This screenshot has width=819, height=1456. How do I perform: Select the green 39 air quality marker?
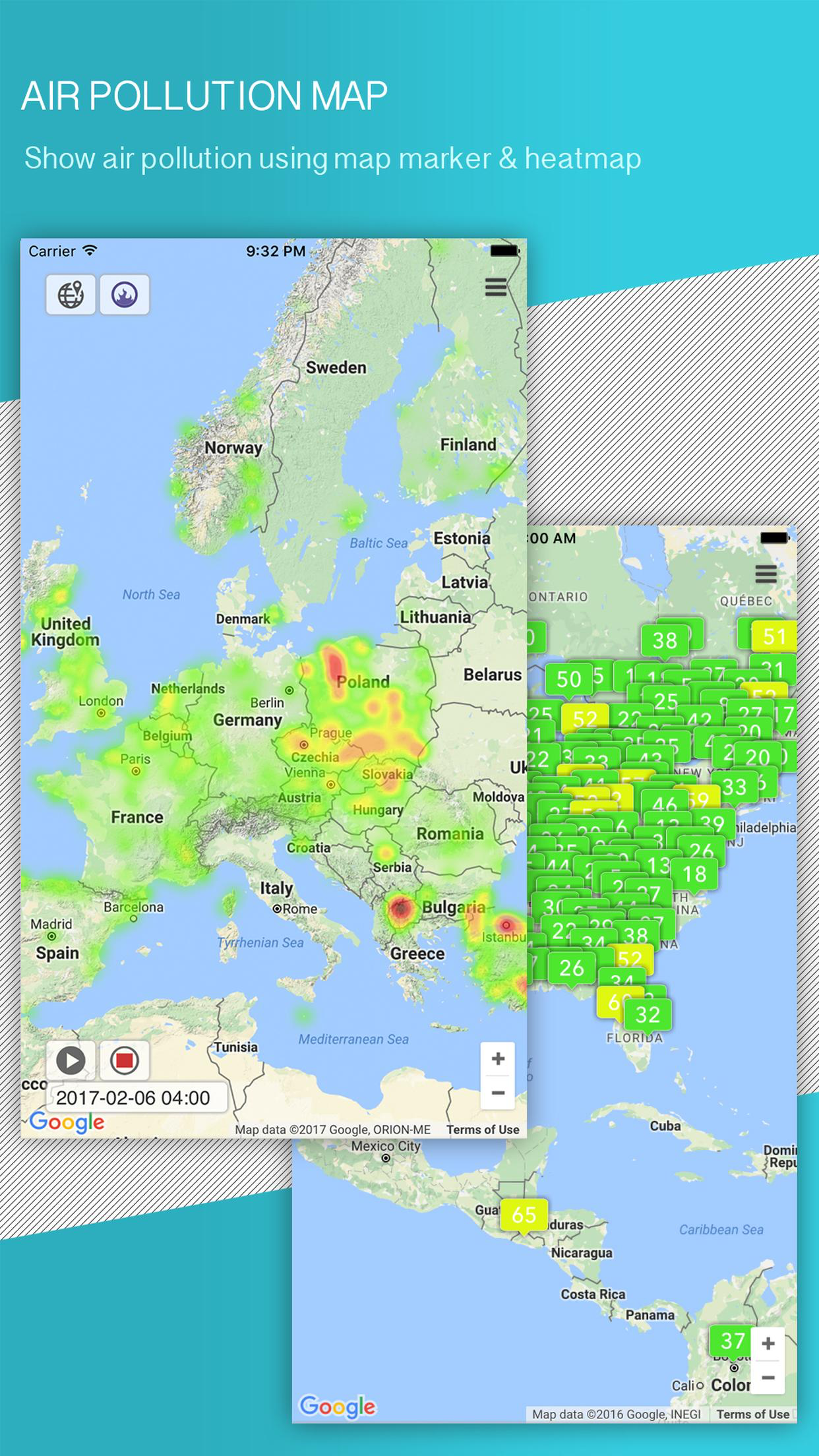(713, 823)
